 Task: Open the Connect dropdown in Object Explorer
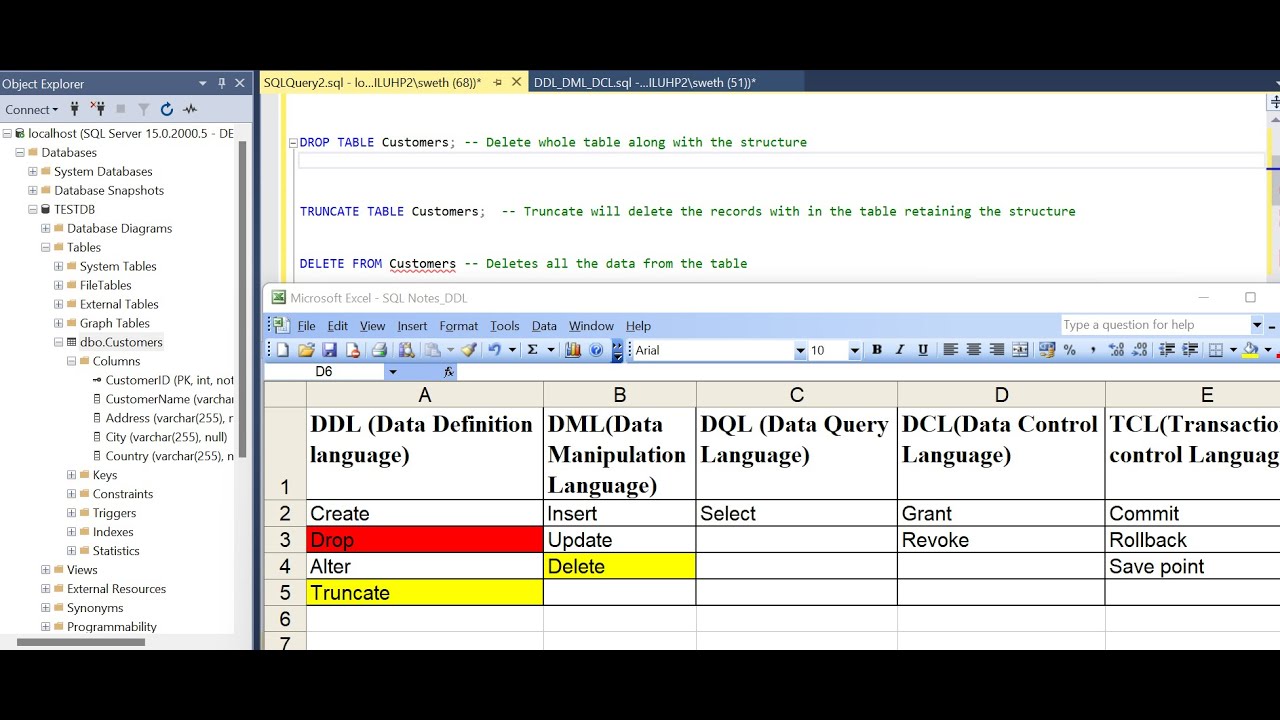point(31,109)
